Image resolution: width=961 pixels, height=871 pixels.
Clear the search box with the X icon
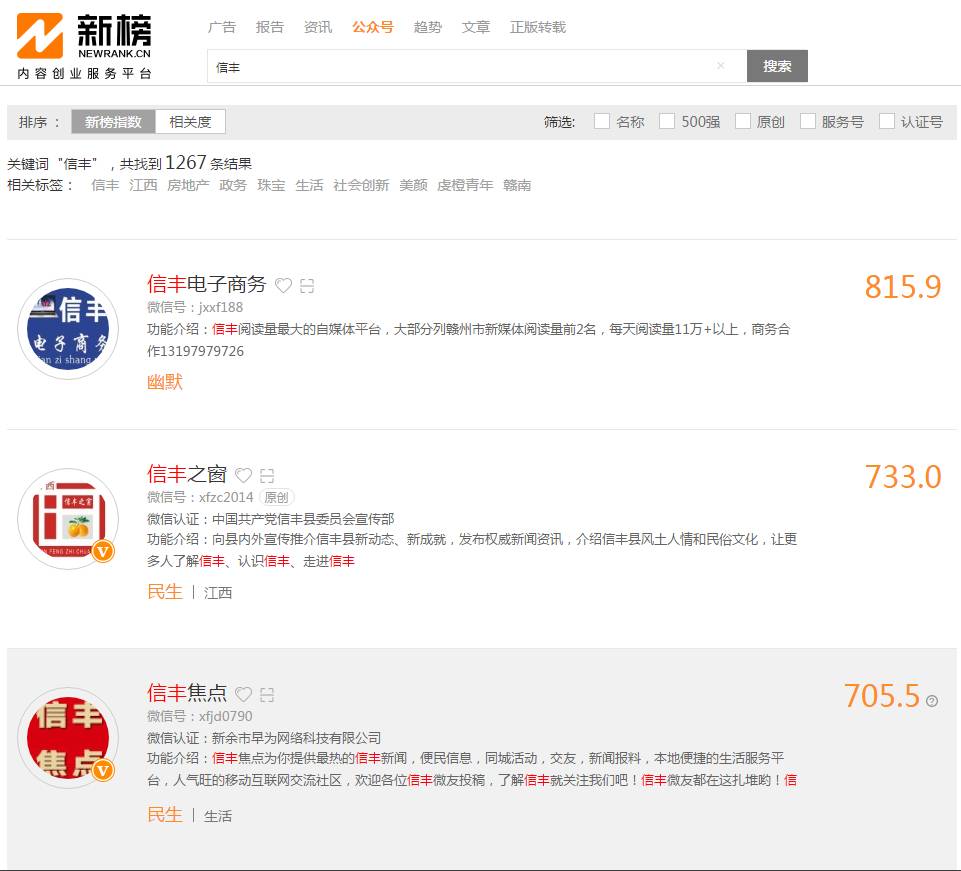(721, 66)
